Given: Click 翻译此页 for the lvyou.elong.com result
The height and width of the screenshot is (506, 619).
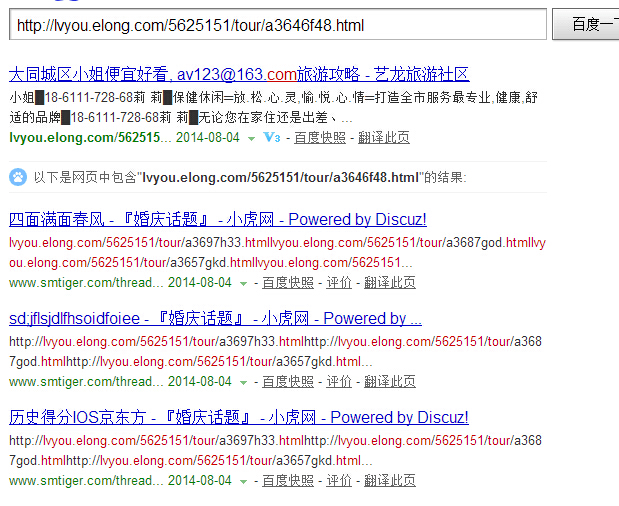Looking at the screenshot, I should pyautogui.click(x=384, y=138).
